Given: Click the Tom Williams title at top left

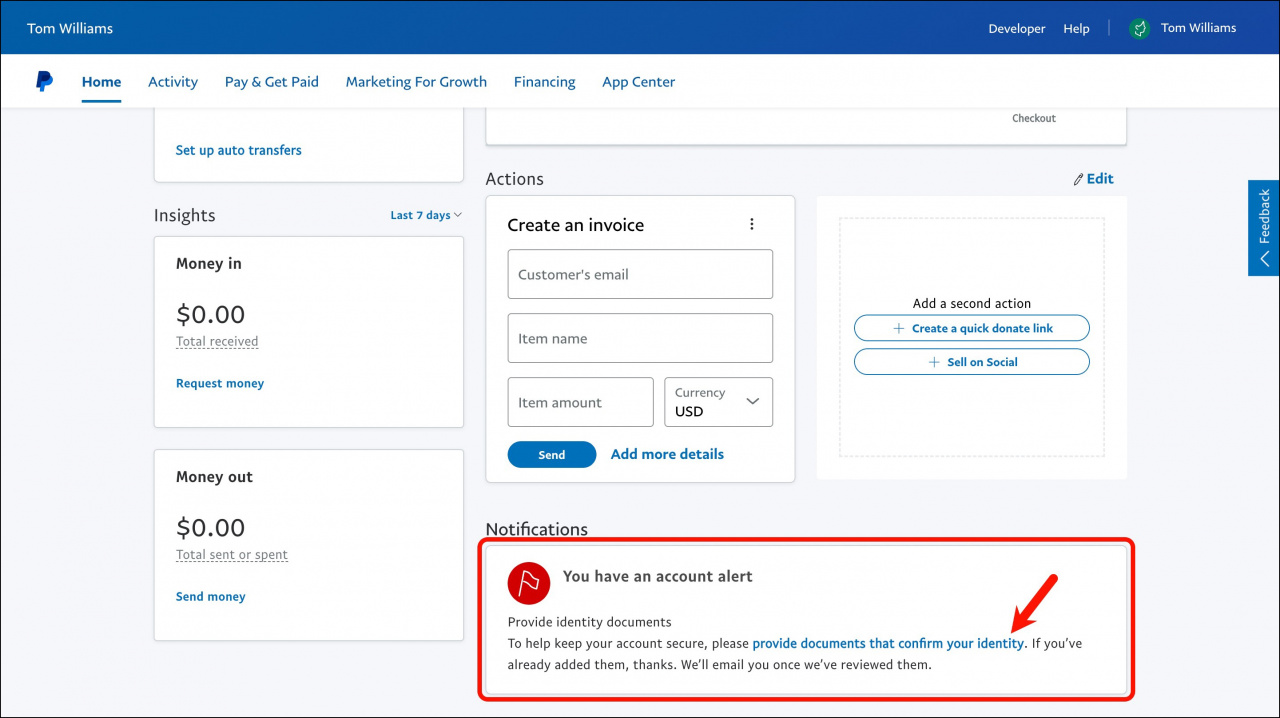Looking at the screenshot, I should pos(70,28).
